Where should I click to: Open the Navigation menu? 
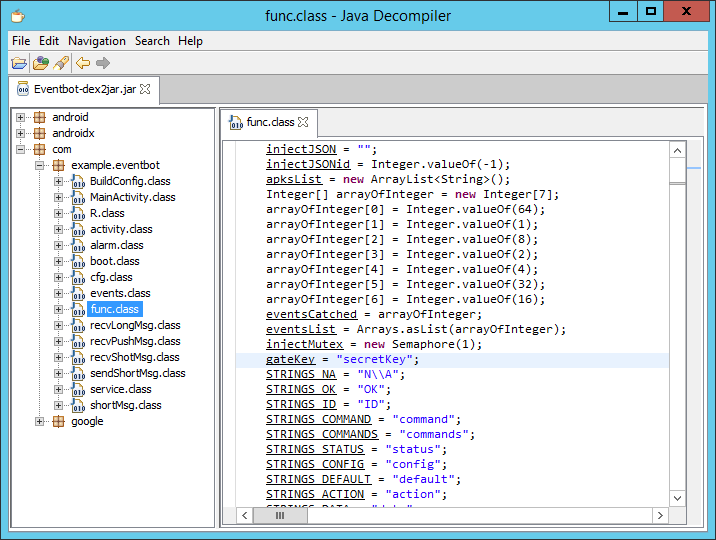97,41
